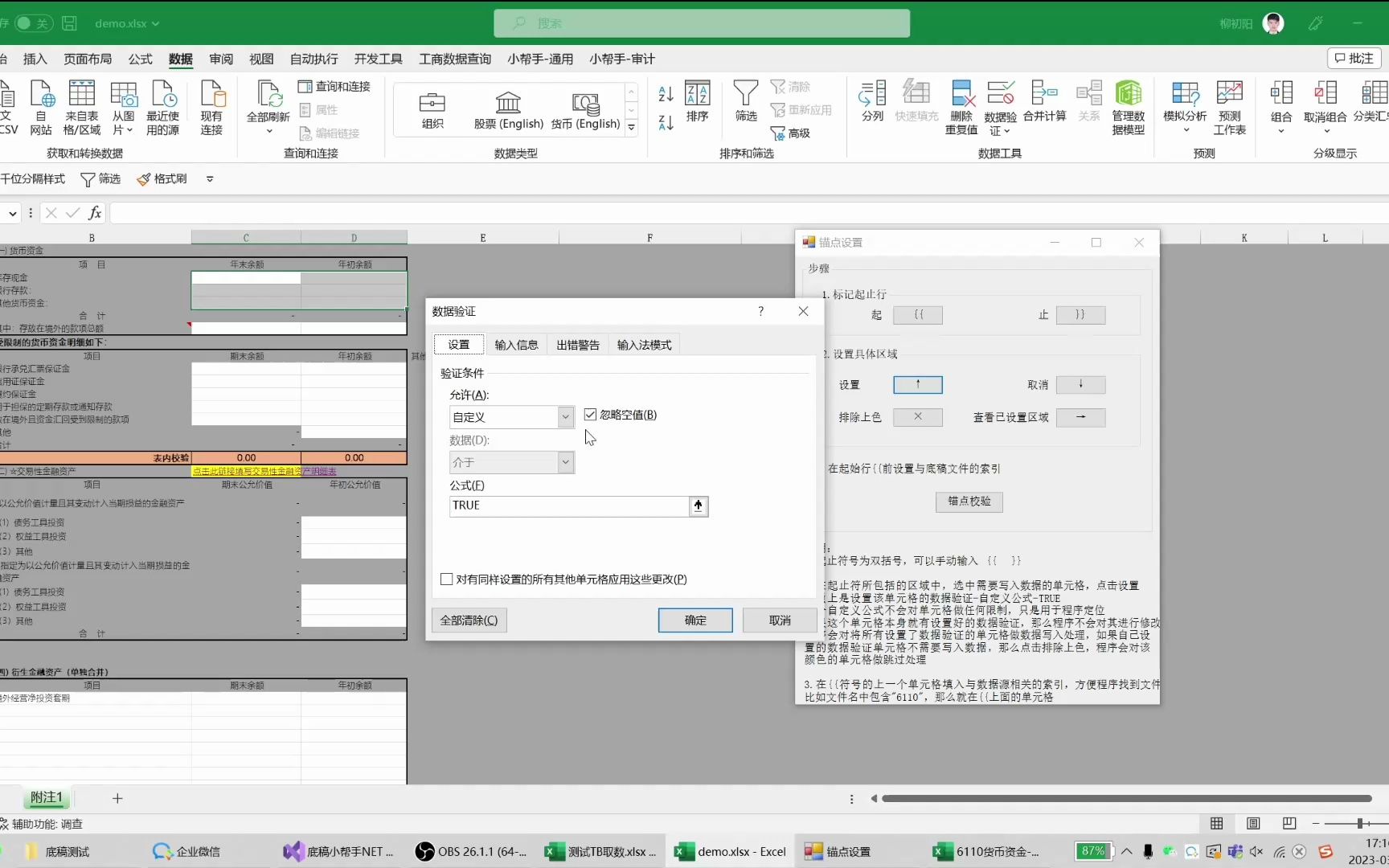Viewport: 1389px width, 868px height.
Task: Toggle the 筛选 filter funnel in the ribbon
Action: 746,101
